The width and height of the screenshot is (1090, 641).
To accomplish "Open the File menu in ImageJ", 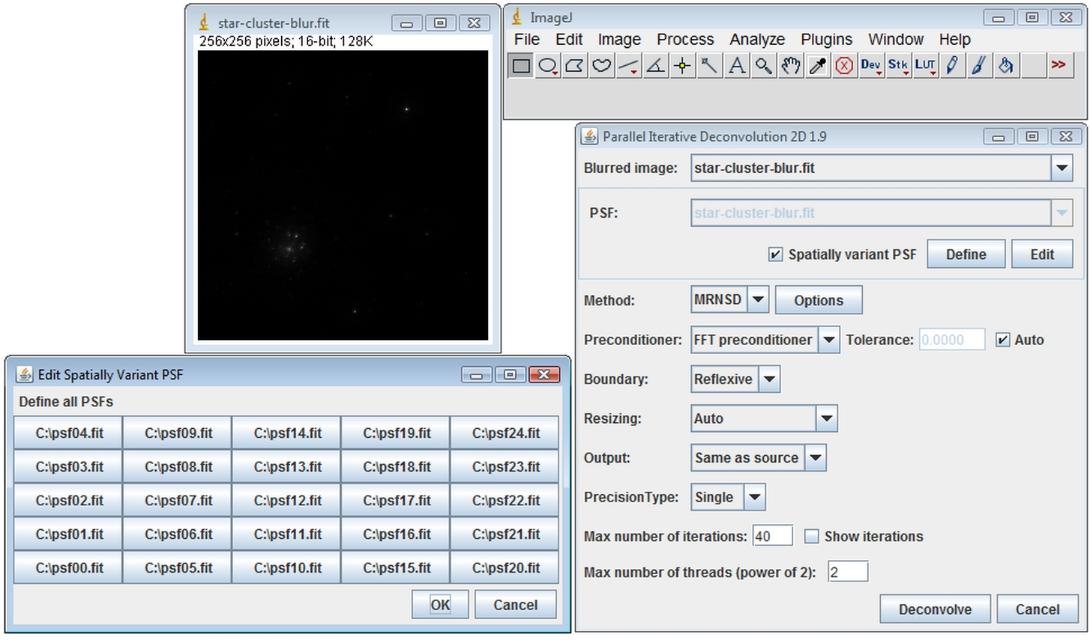I will point(527,40).
